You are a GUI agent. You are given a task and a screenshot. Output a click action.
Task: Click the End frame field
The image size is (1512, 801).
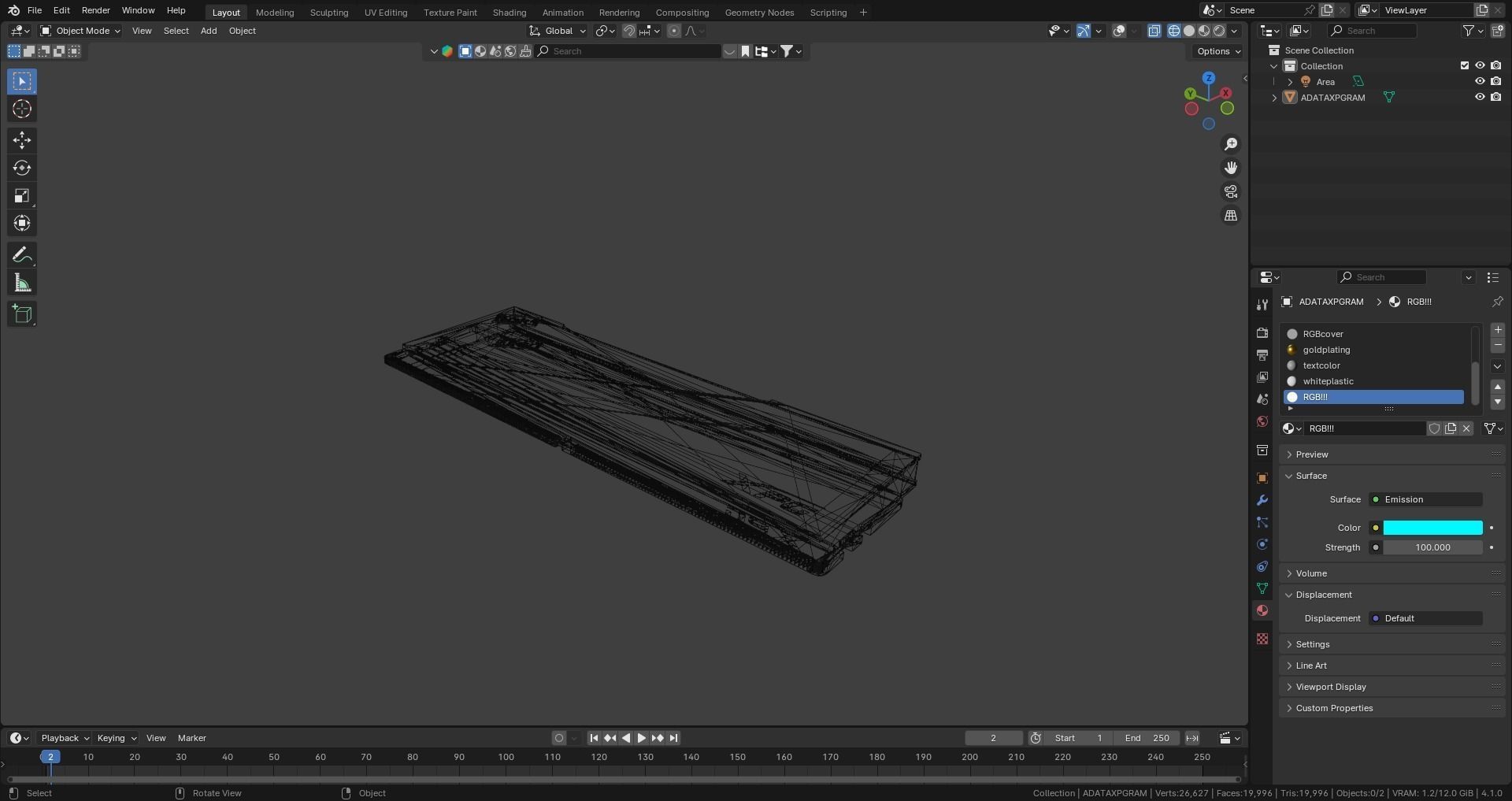coord(1147,738)
